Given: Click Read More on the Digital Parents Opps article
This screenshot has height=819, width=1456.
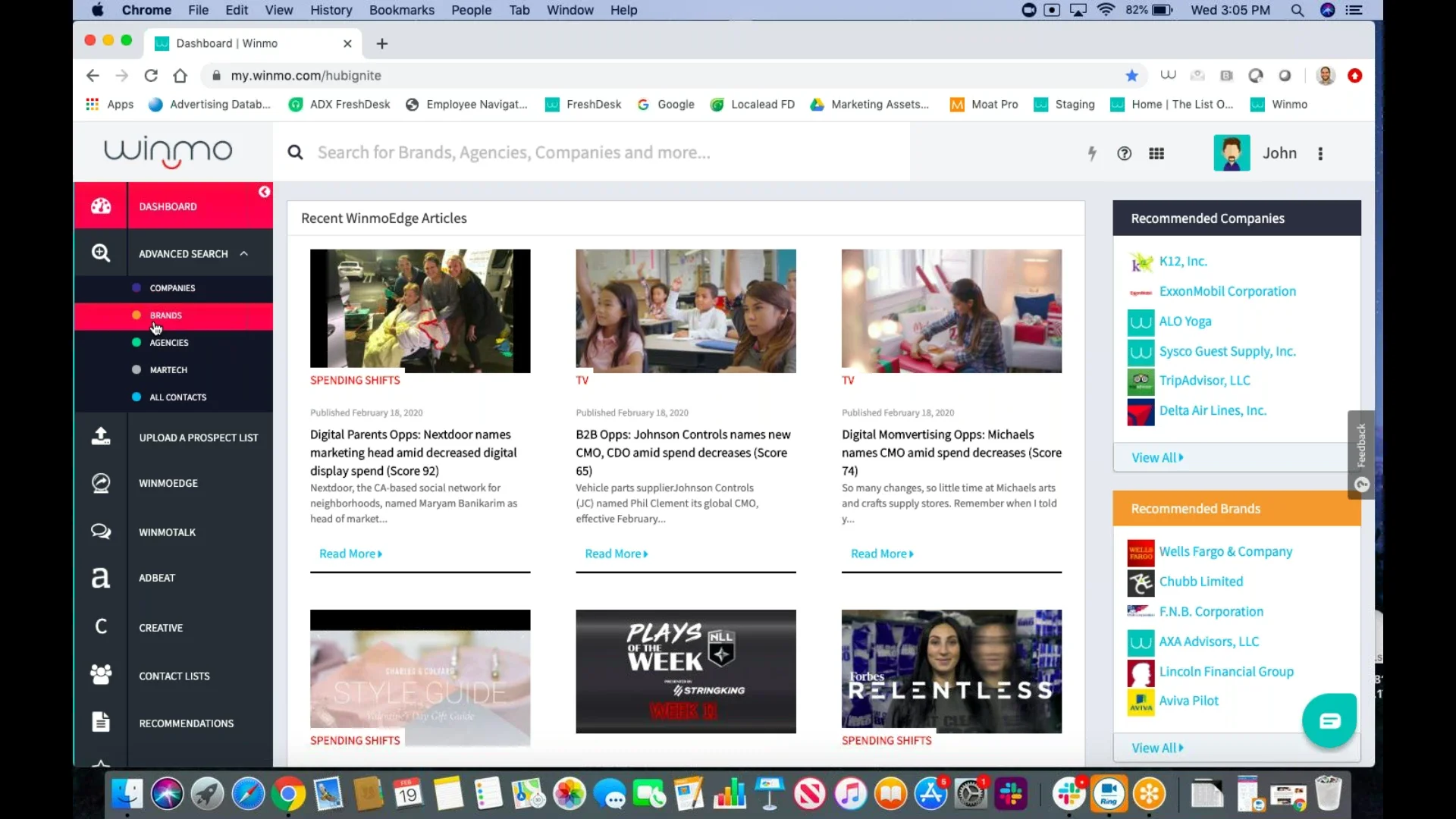Looking at the screenshot, I should pyautogui.click(x=347, y=554).
